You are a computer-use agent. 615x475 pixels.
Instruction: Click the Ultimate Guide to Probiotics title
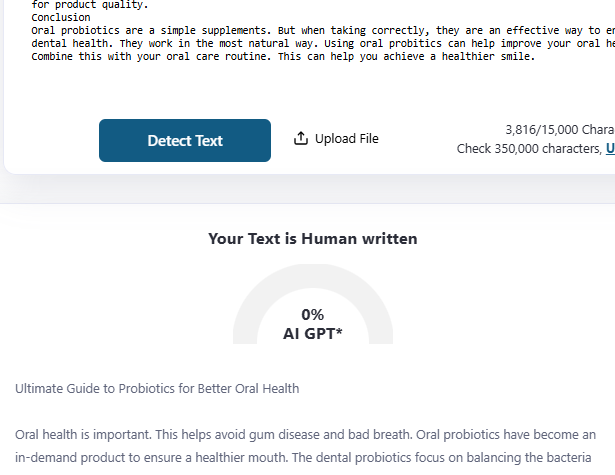[157, 388]
